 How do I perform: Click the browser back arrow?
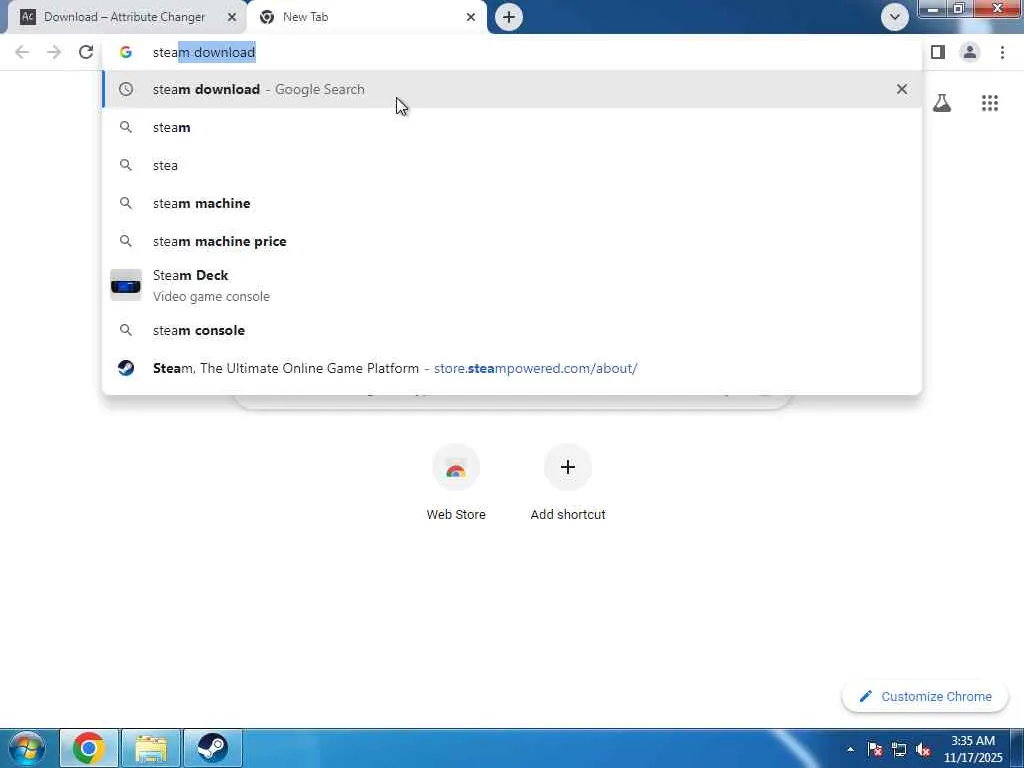tap(22, 52)
